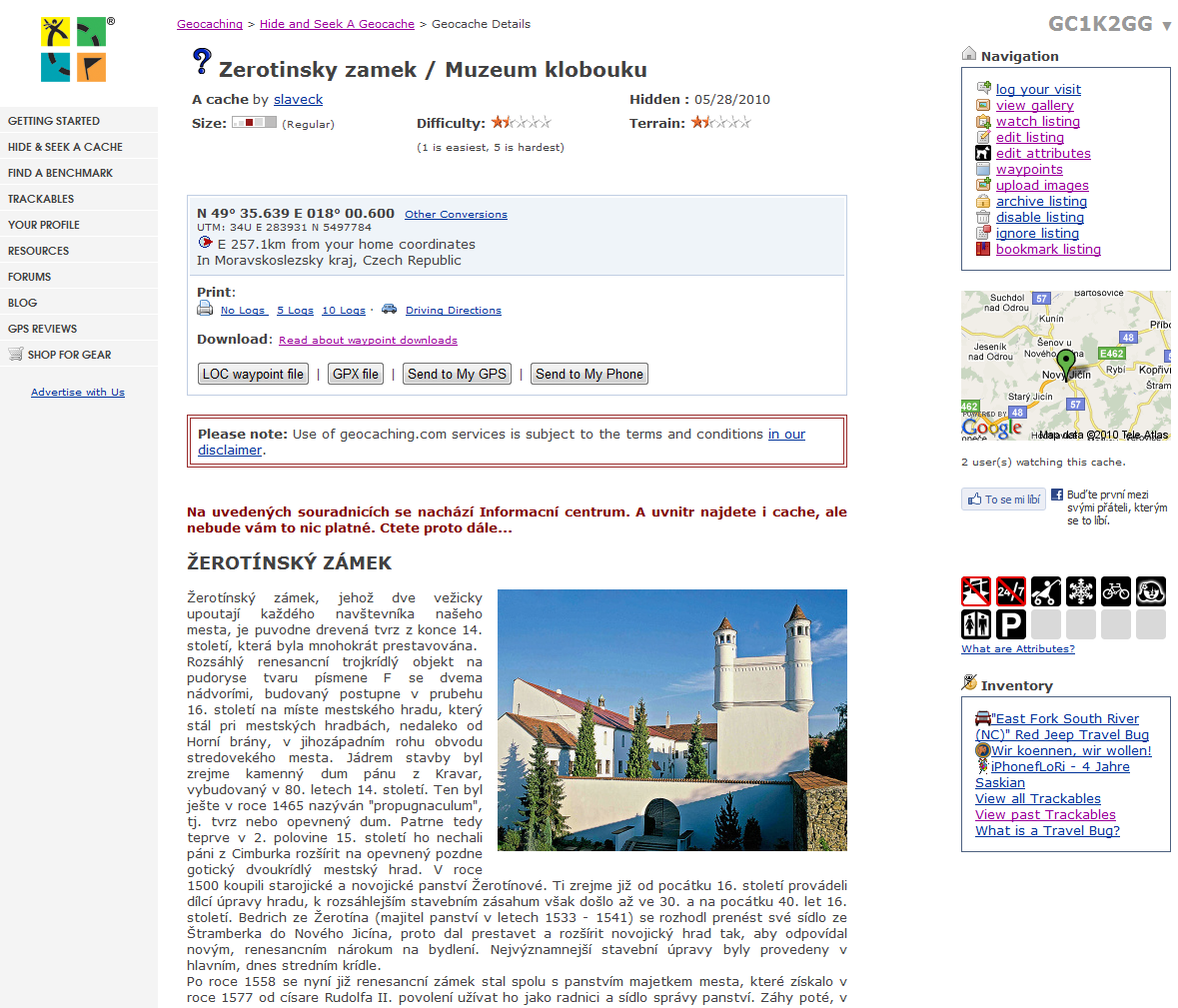The width and height of the screenshot is (1178, 1008).
Task: Click Geocaching breadcrumb link
Action: click(210, 24)
